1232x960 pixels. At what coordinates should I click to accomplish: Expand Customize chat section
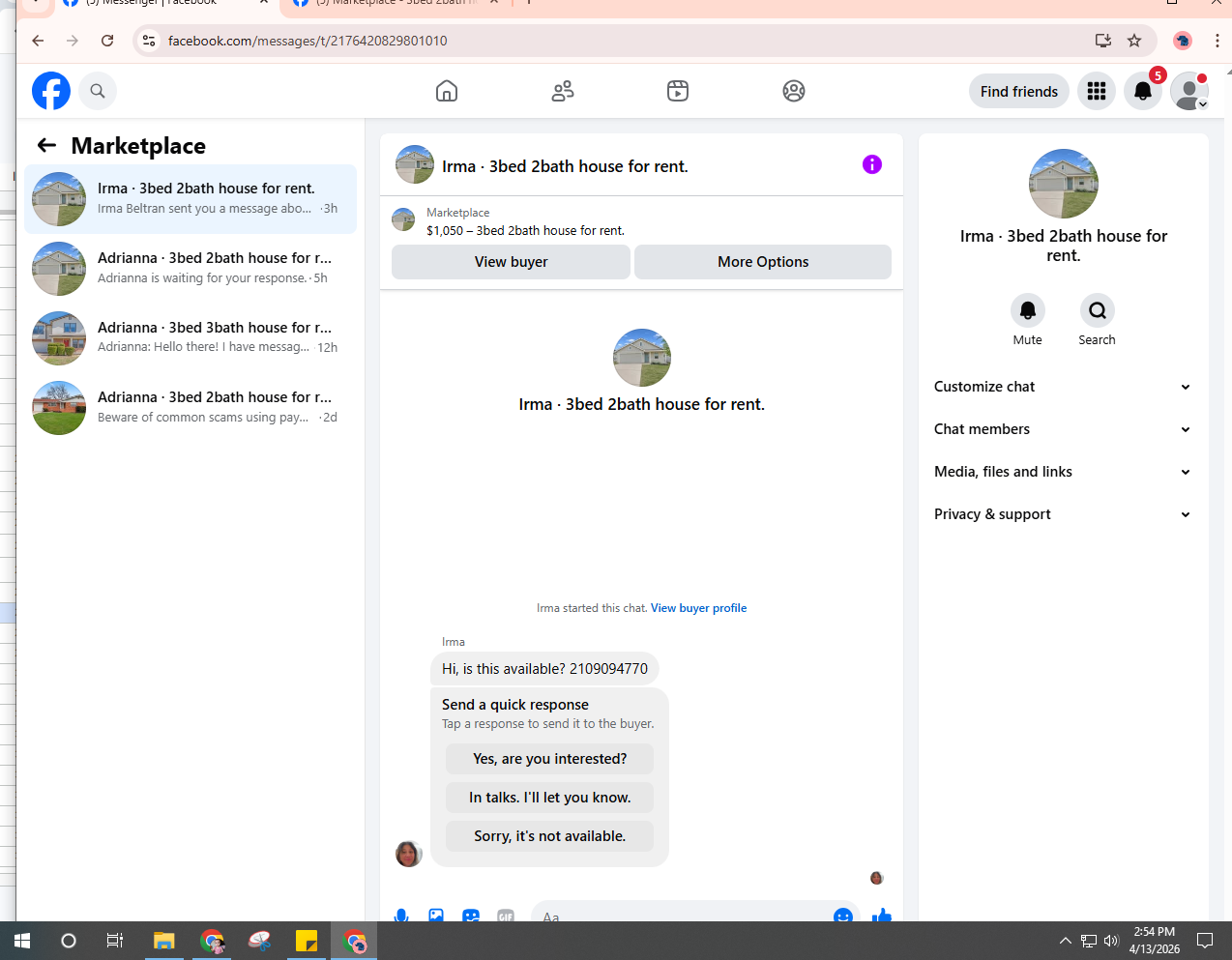tap(1063, 387)
